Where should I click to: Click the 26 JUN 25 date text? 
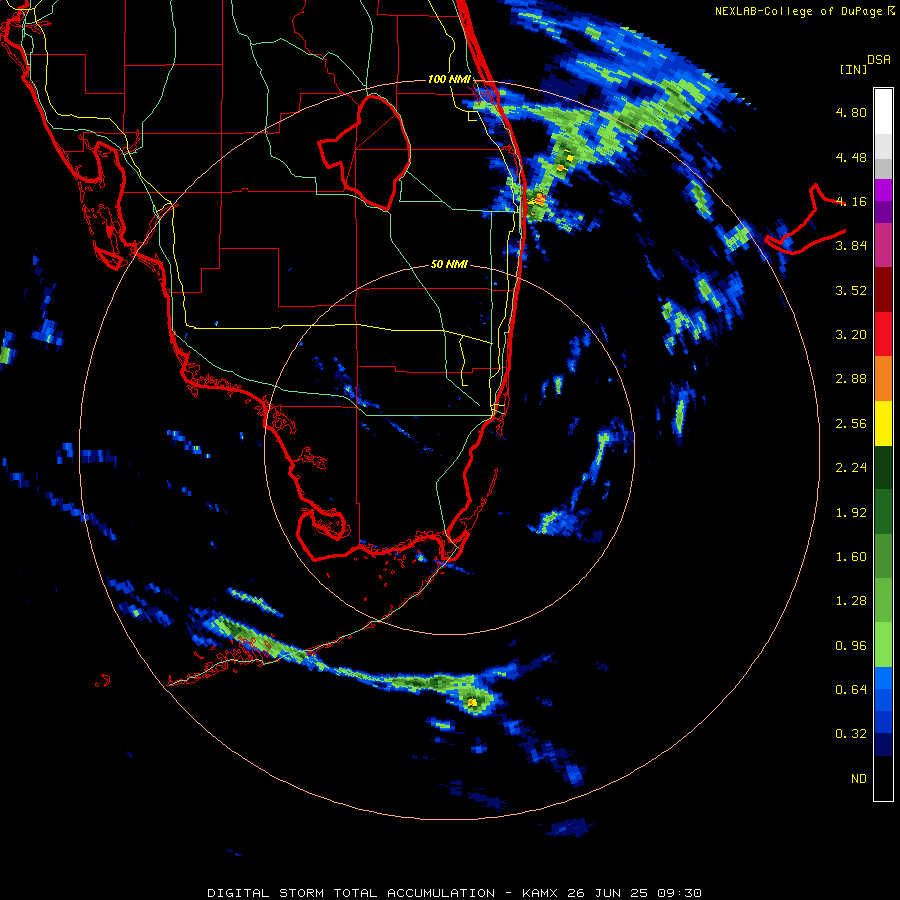(608, 893)
